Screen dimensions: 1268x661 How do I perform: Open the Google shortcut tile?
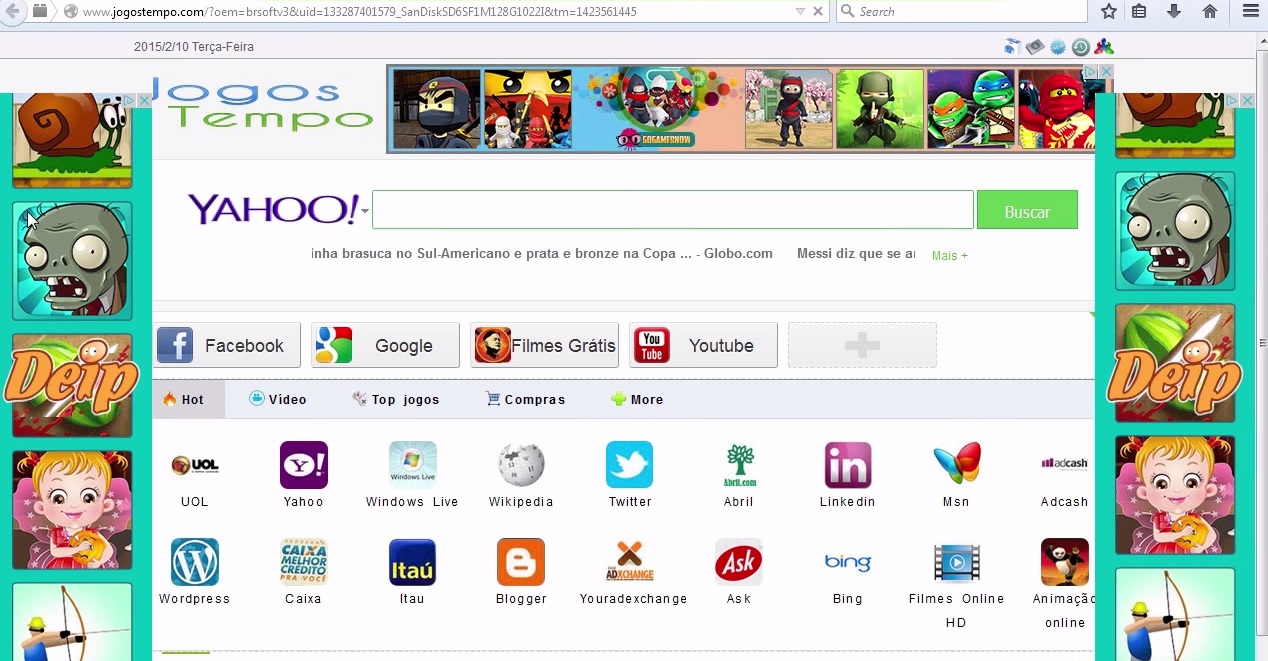[385, 345]
